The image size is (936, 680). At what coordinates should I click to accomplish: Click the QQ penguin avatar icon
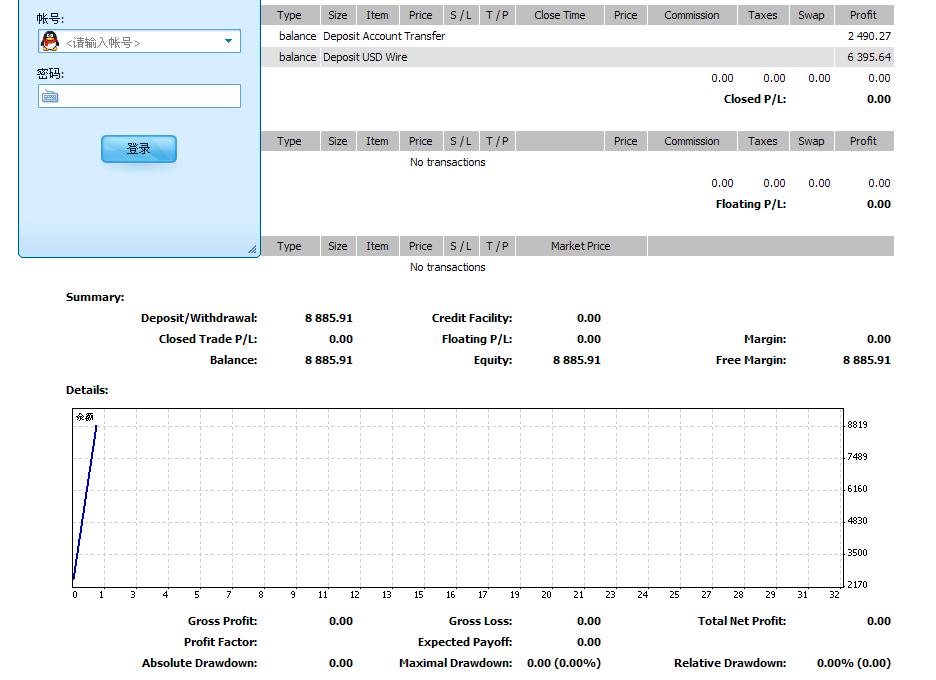[50, 41]
